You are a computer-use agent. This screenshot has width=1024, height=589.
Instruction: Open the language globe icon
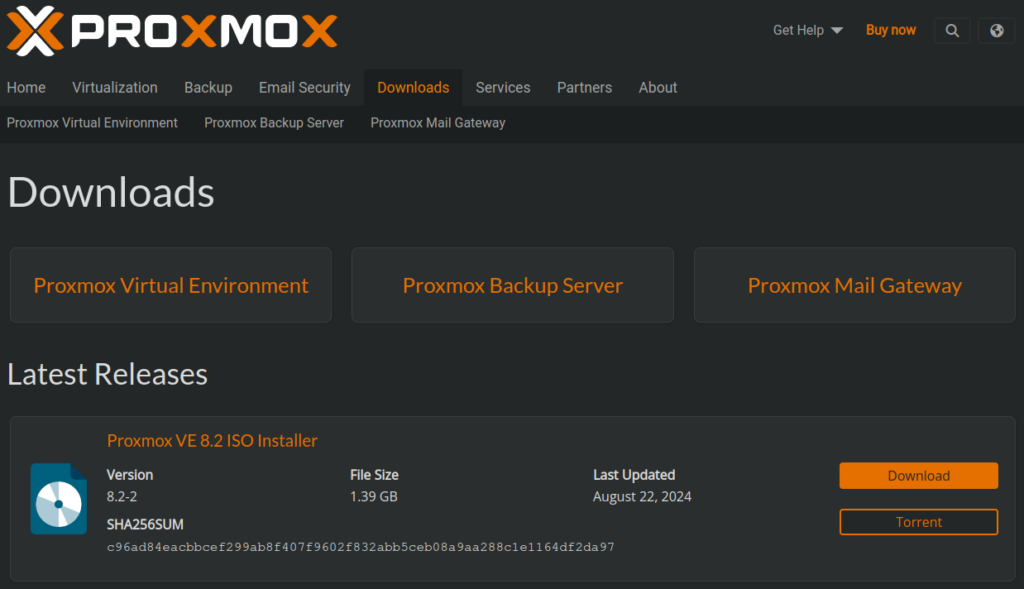tap(996, 30)
